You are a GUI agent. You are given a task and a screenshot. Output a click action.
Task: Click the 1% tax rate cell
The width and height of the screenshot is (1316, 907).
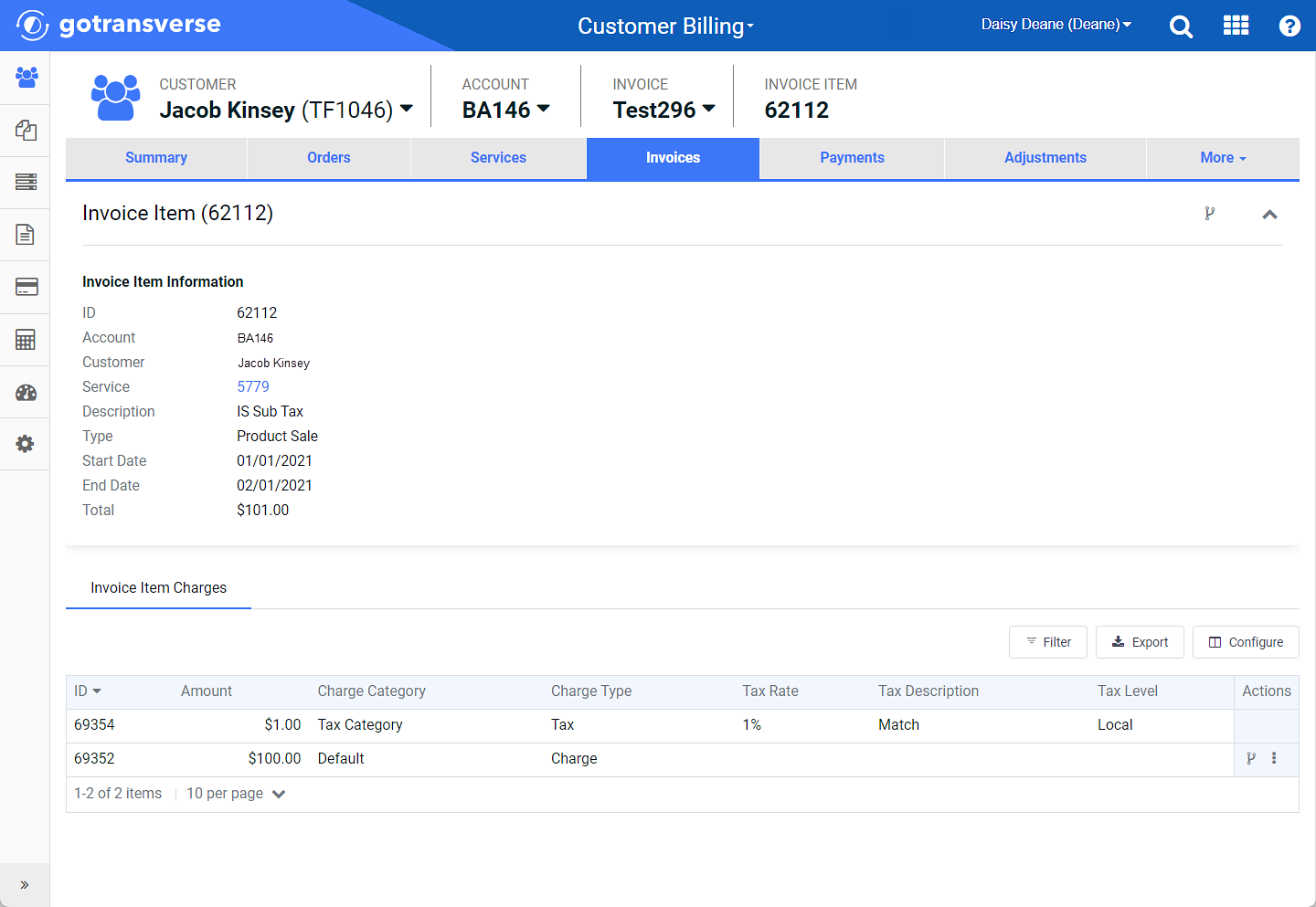pos(752,725)
